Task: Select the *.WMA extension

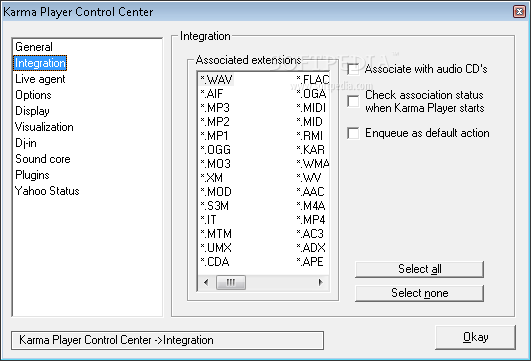Action: click(313, 164)
